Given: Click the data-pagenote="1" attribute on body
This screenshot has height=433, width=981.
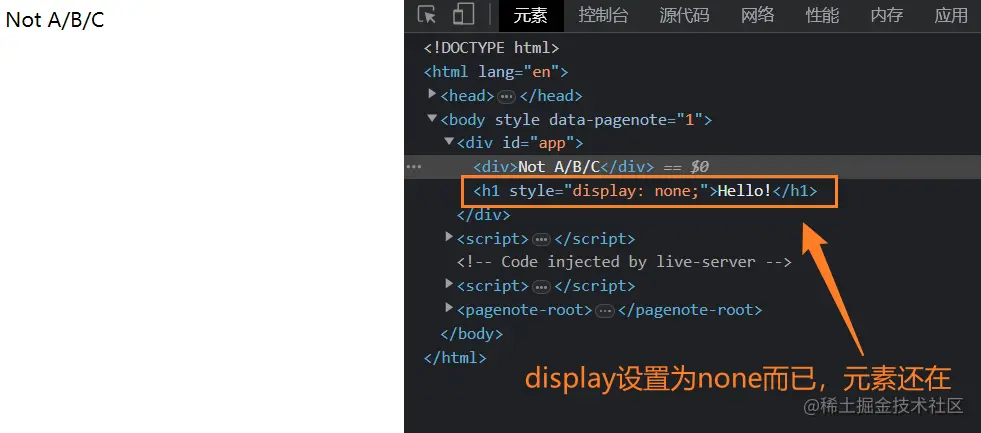Looking at the screenshot, I should (x=626, y=120).
